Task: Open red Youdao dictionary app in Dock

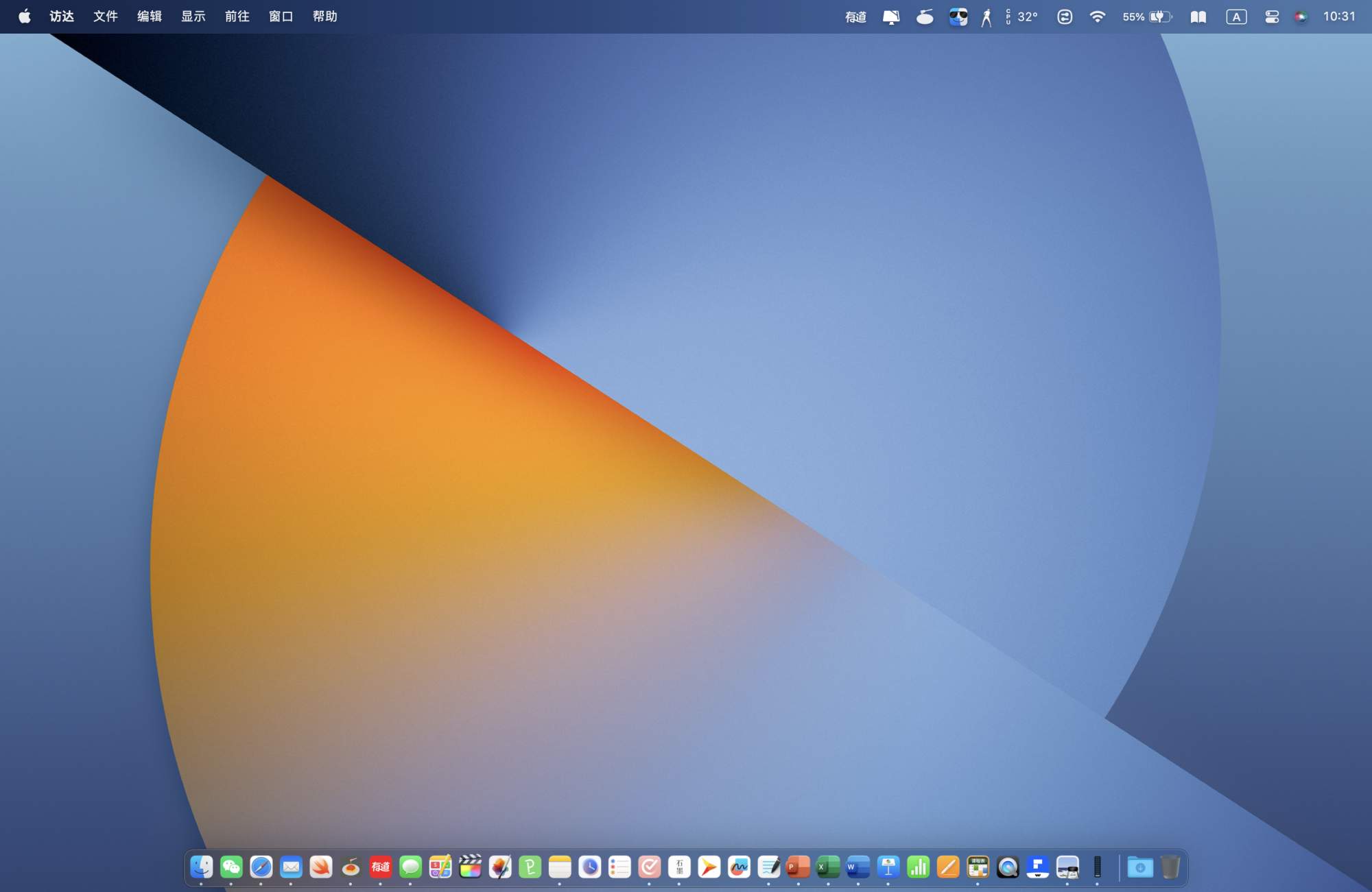Action: click(x=380, y=867)
